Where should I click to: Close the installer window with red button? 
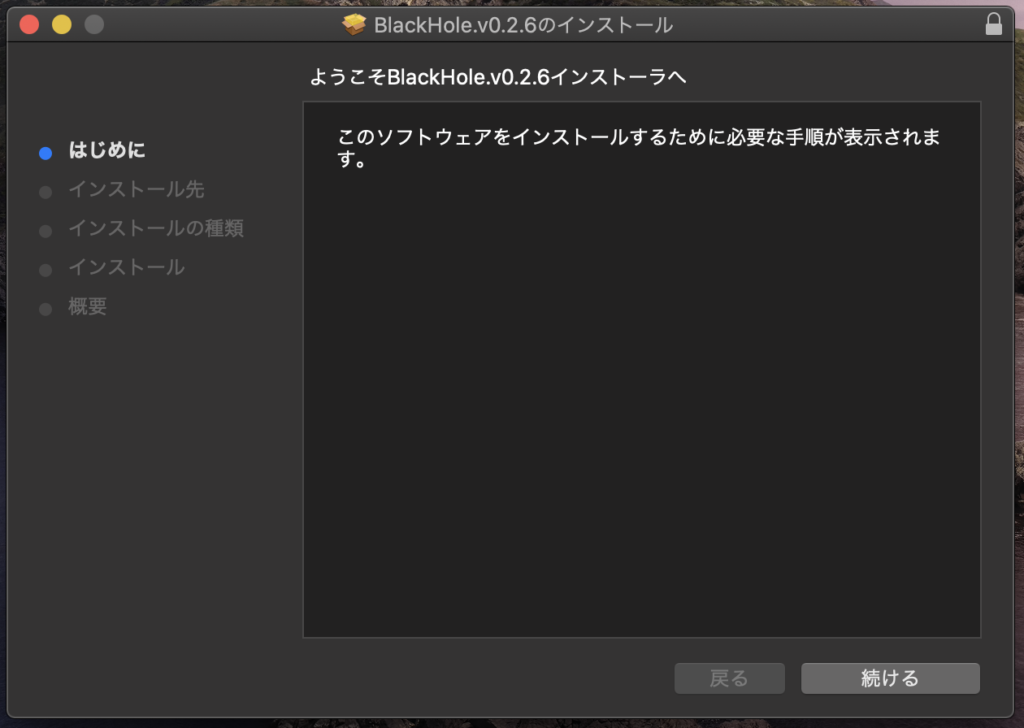[29, 25]
